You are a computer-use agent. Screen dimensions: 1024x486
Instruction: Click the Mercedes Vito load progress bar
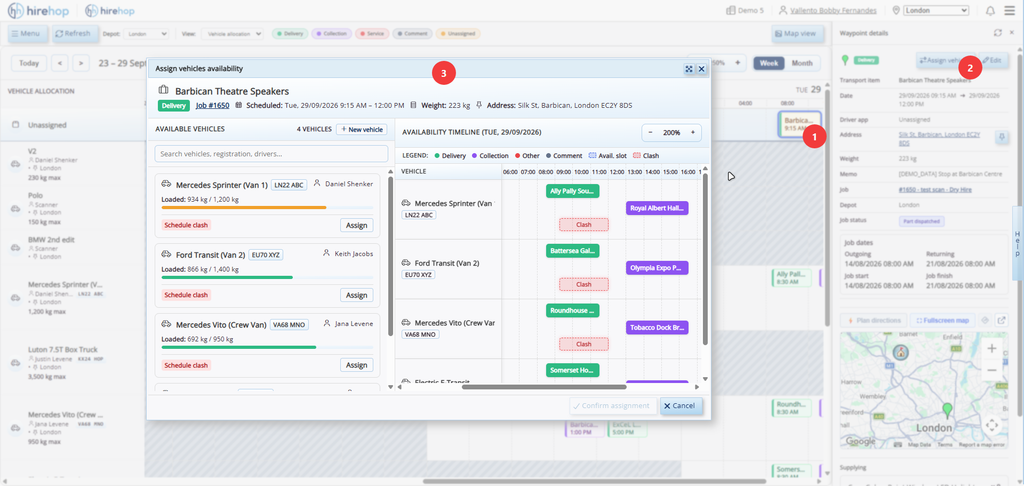coord(267,347)
